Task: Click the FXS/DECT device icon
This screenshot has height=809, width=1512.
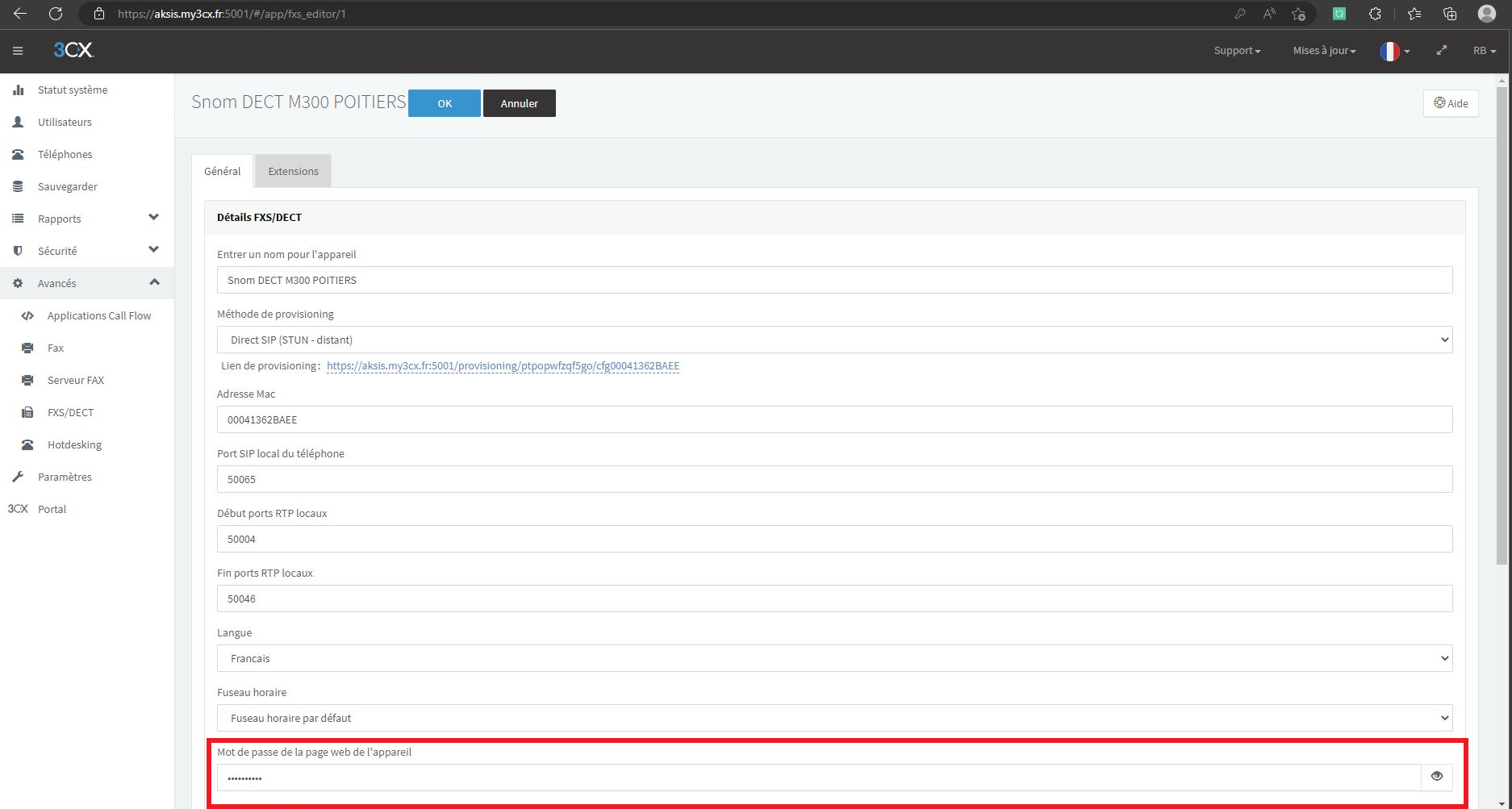Action: point(27,412)
